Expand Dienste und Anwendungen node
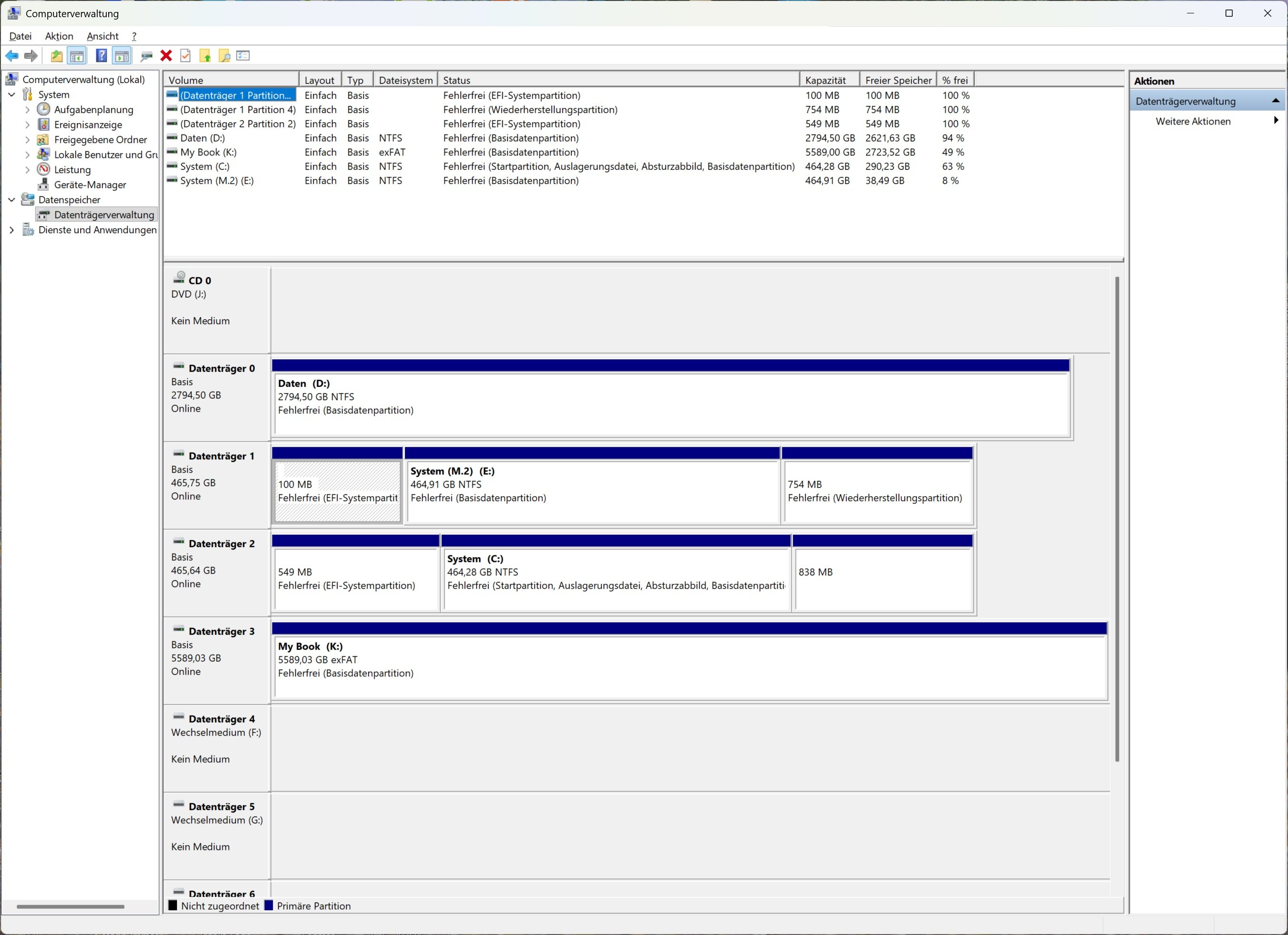The image size is (1288, 935). pos(12,230)
